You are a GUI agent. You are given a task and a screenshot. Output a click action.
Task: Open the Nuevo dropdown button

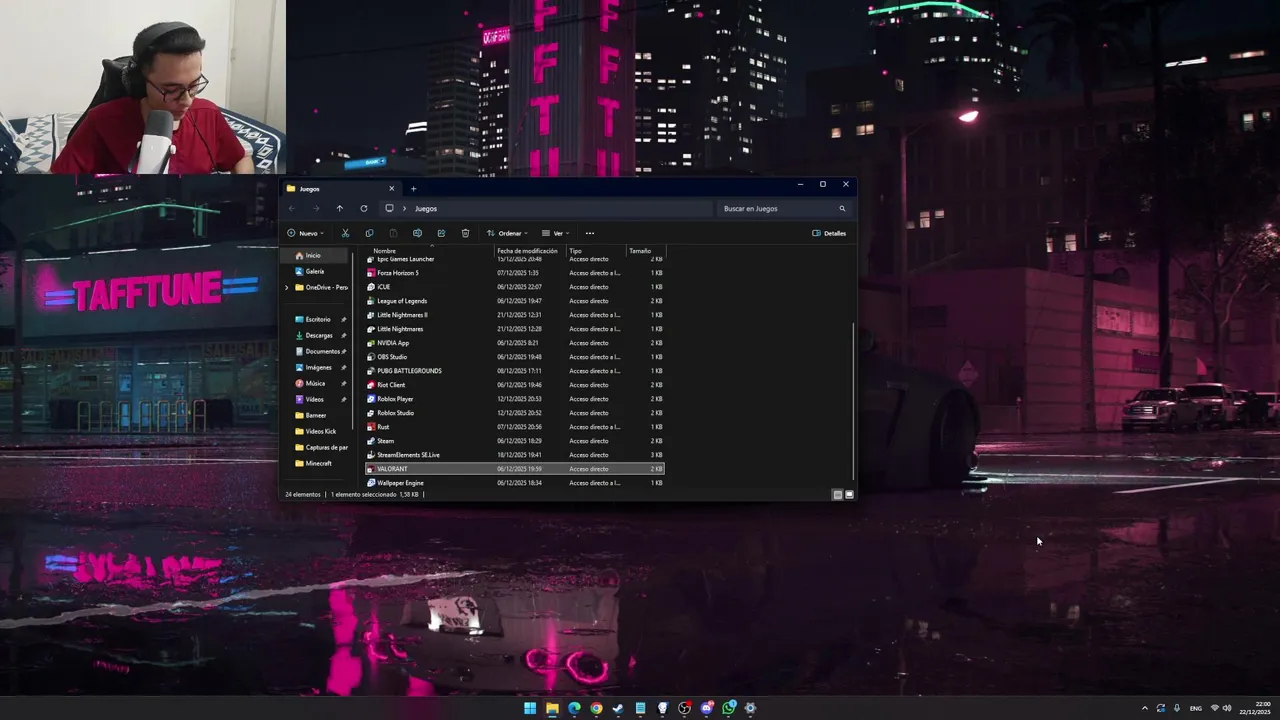pos(305,233)
